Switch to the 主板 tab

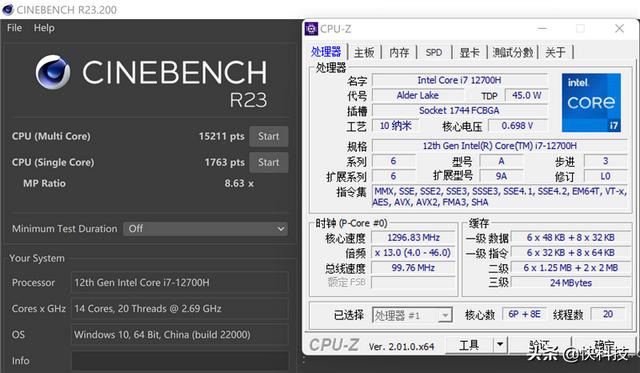(x=364, y=52)
